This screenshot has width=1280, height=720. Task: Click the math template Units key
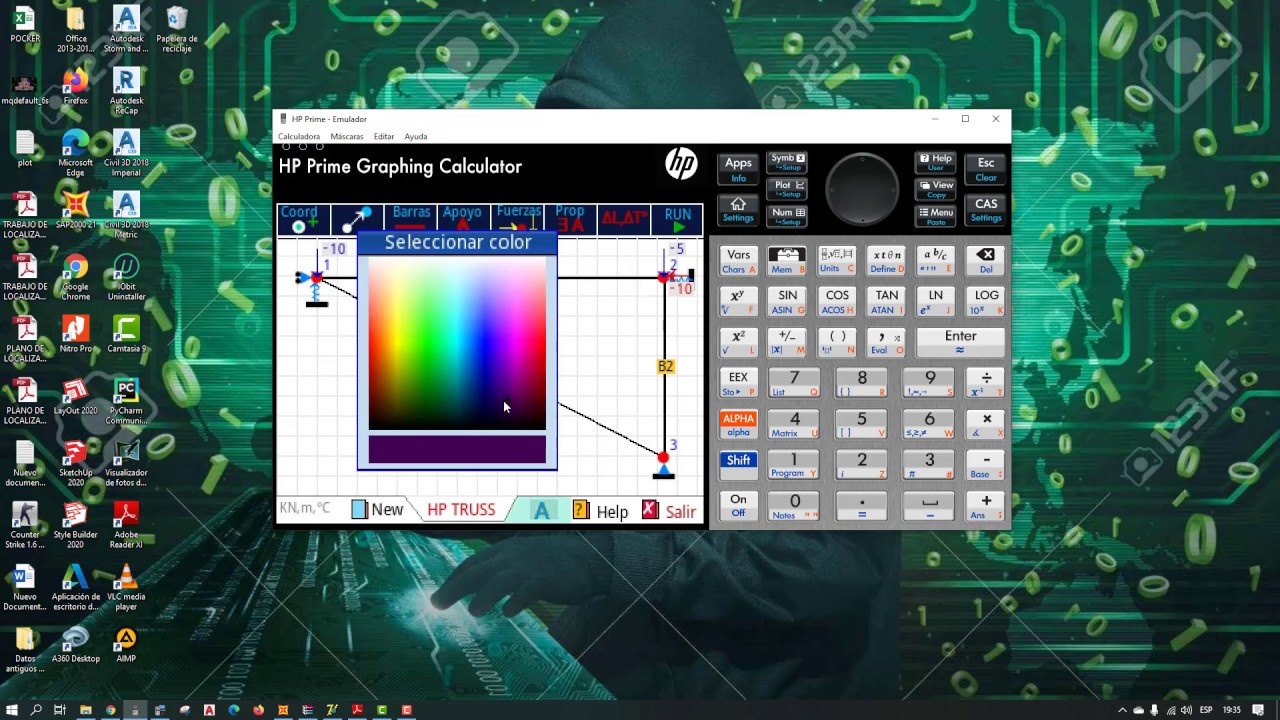[837, 261]
